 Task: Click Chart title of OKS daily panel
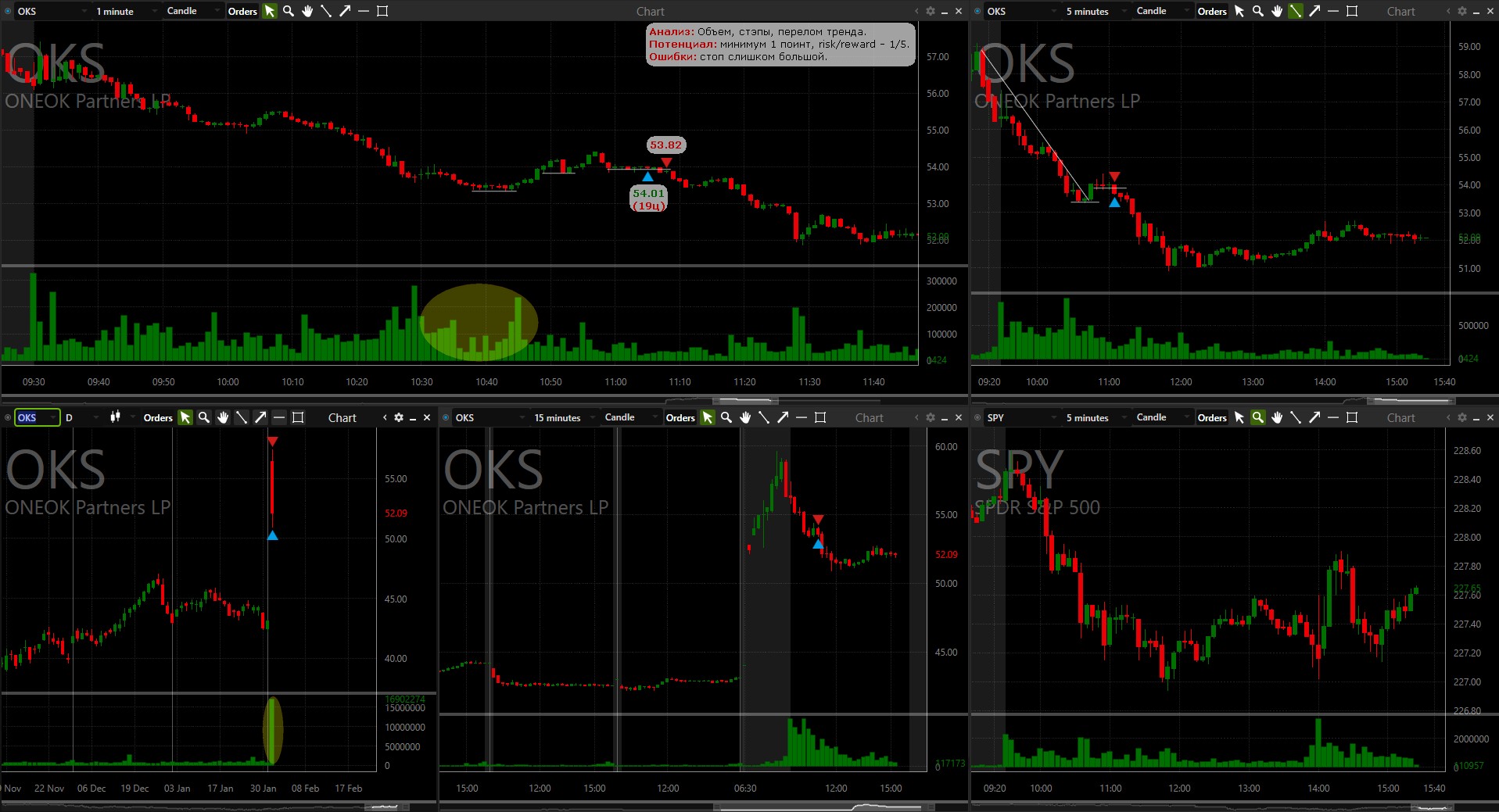point(342,418)
